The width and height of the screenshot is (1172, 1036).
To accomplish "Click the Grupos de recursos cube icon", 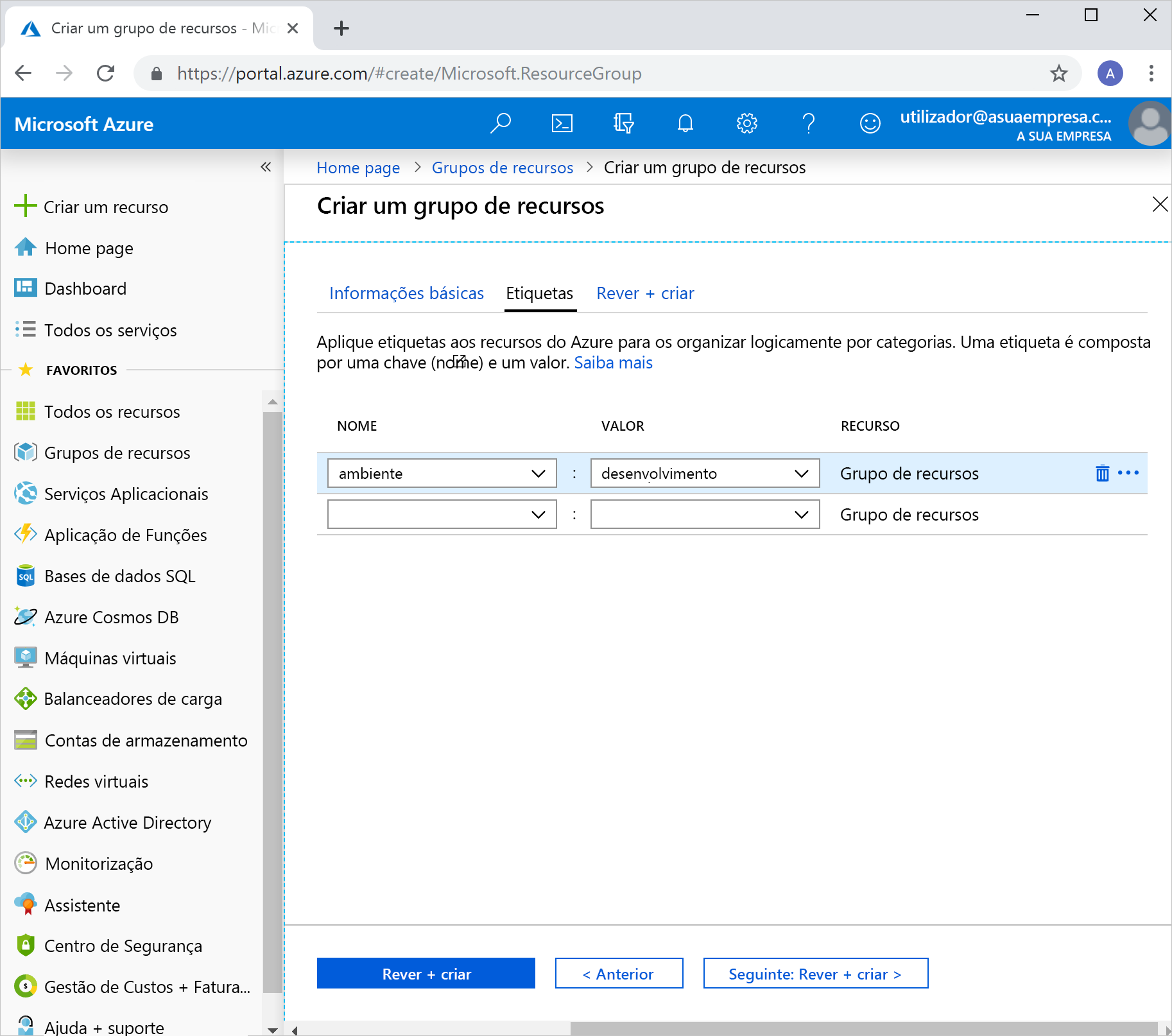I will tap(26, 453).
